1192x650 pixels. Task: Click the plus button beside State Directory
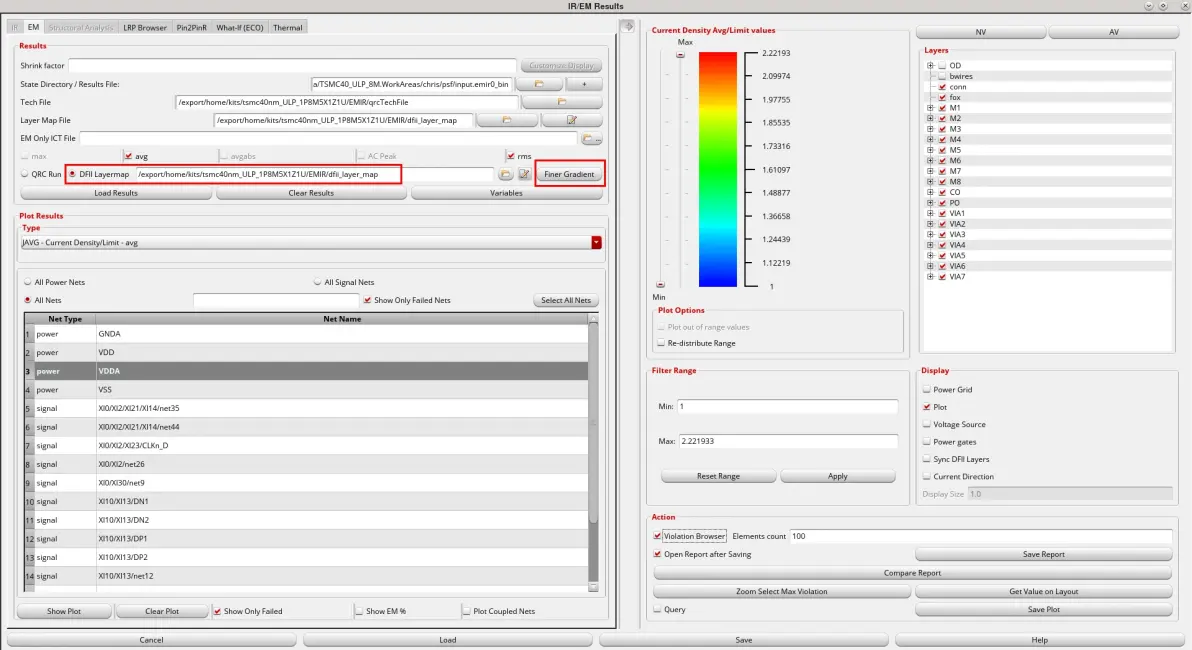pyautogui.click(x=584, y=84)
